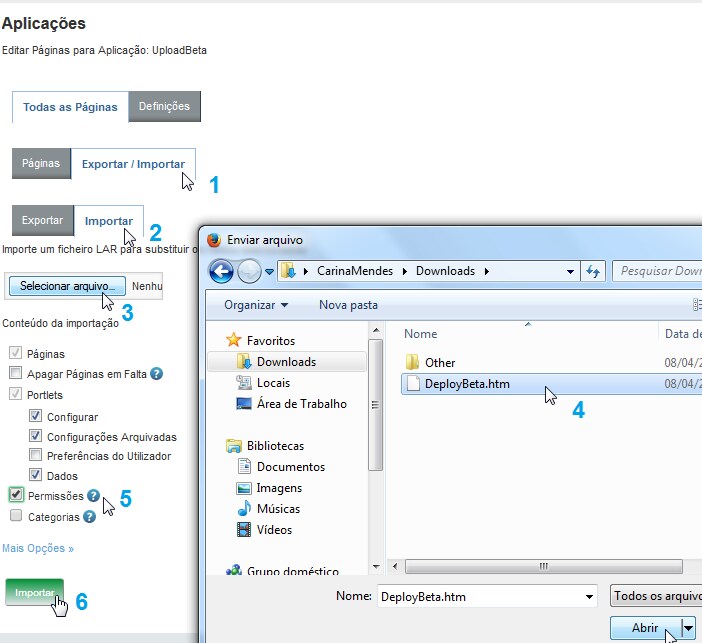Enable the Categorias checkbox
The image size is (702, 643).
click(16, 515)
